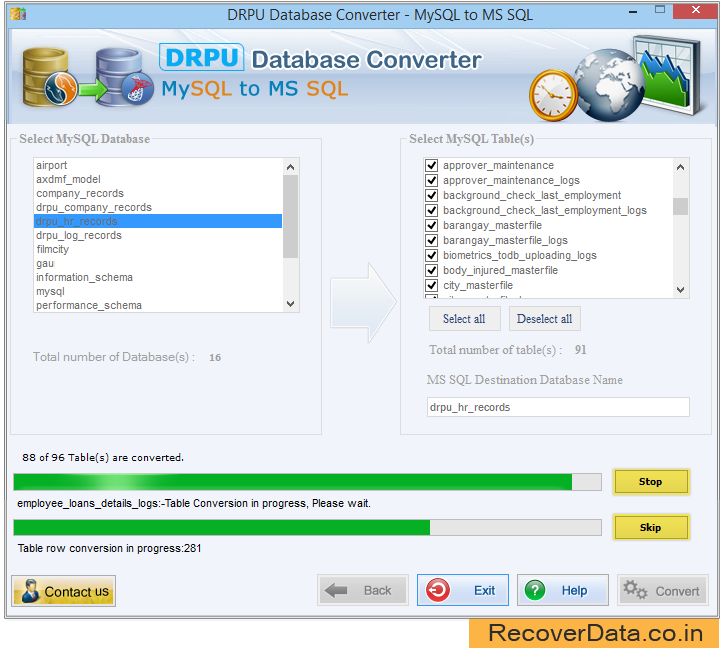This screenshot has width=723, height=650.
Task: Exit the application
Action: pyautogui.click(x=462, y=590)
